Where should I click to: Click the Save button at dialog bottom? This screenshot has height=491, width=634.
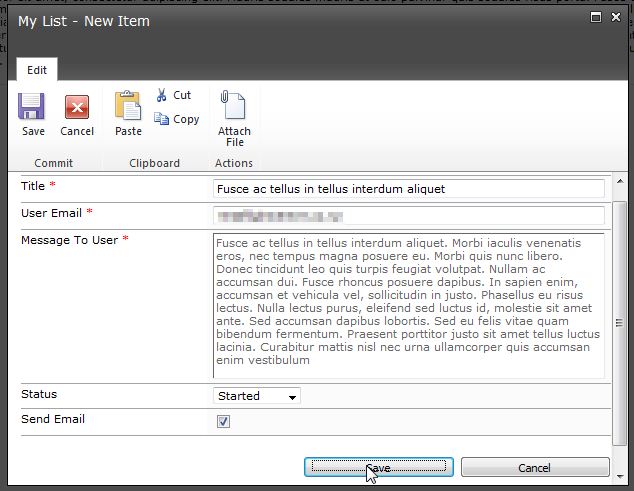point(379,468)
